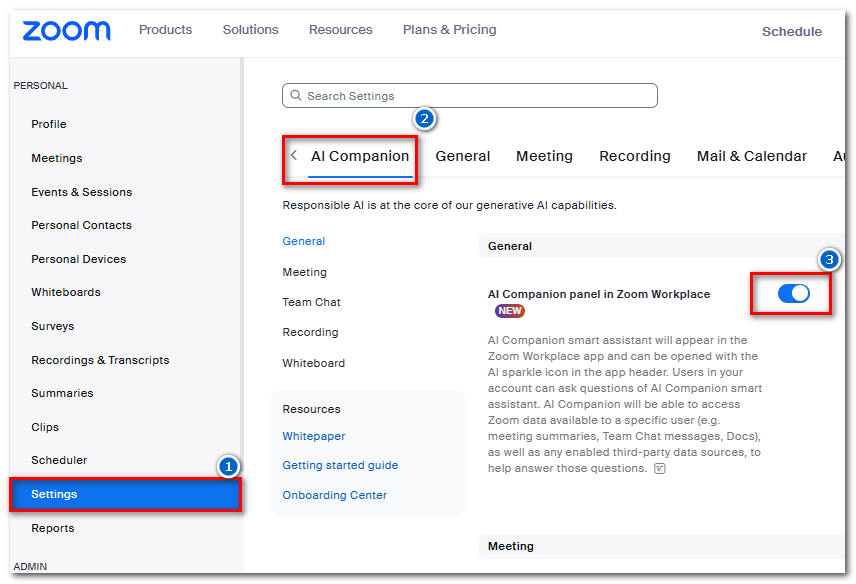The height and width of the screenshot is (584, 856).
Task: Open Events & Sessions in sidebar
Action: 81,192
